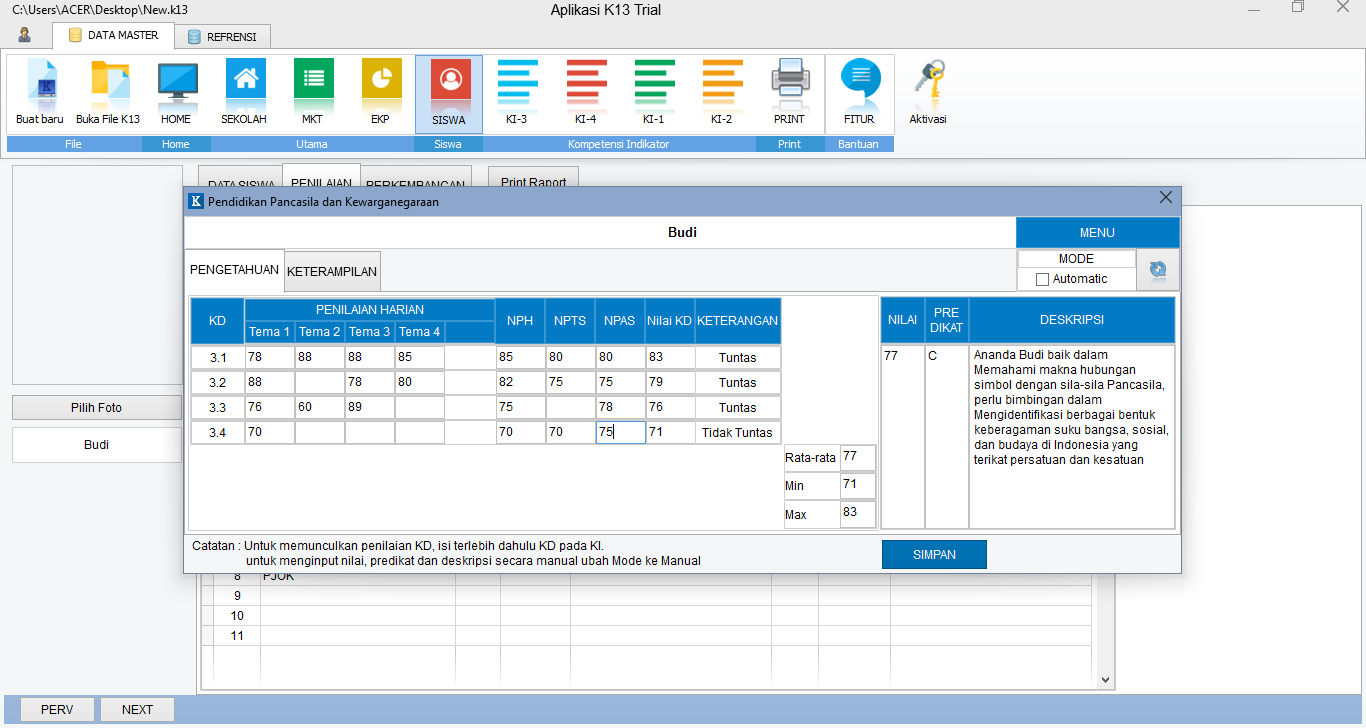Open the SEKOLAH settings icon

click(x=244, y=90)
